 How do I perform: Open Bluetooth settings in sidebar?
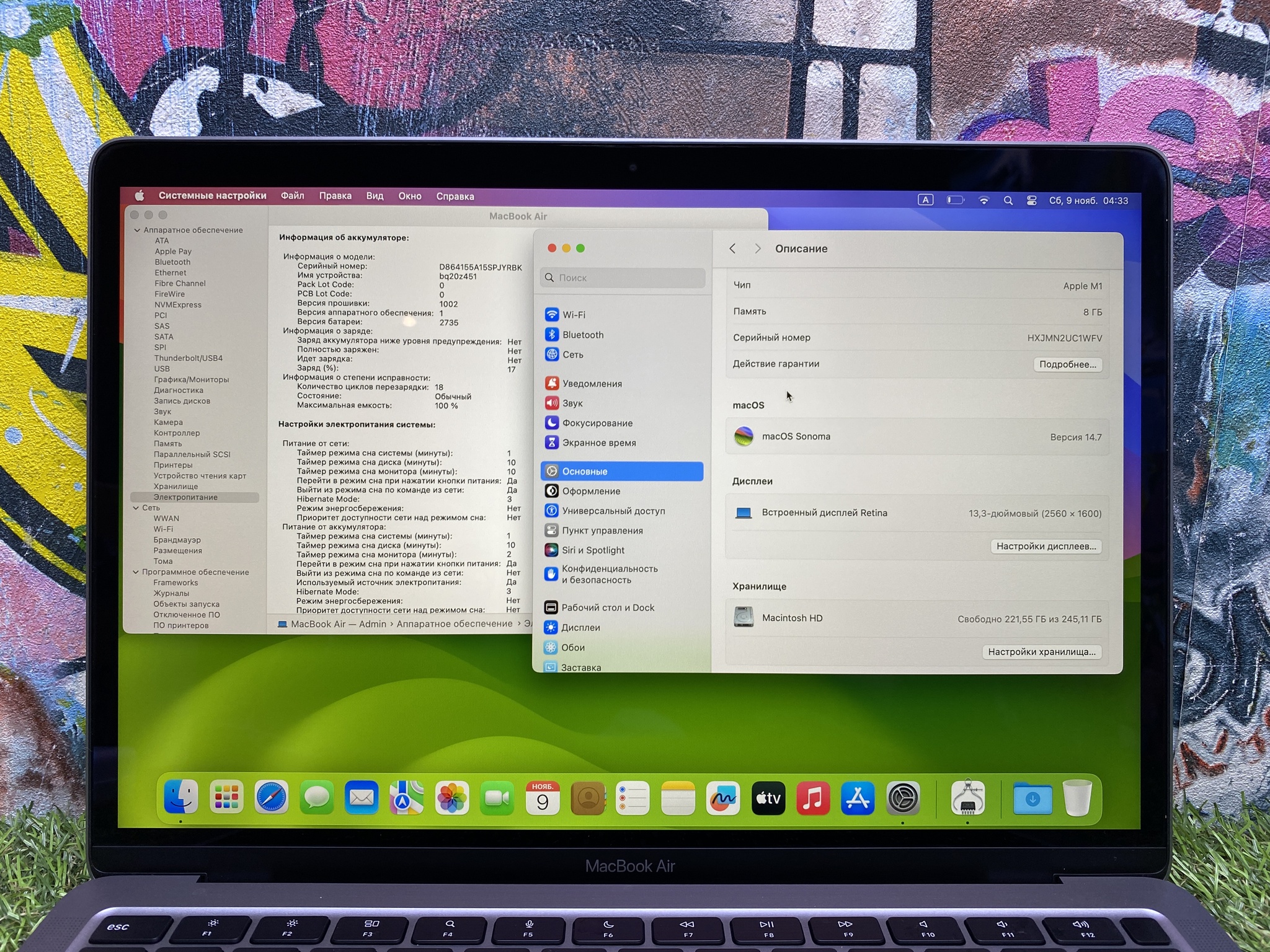click(582, 335)
